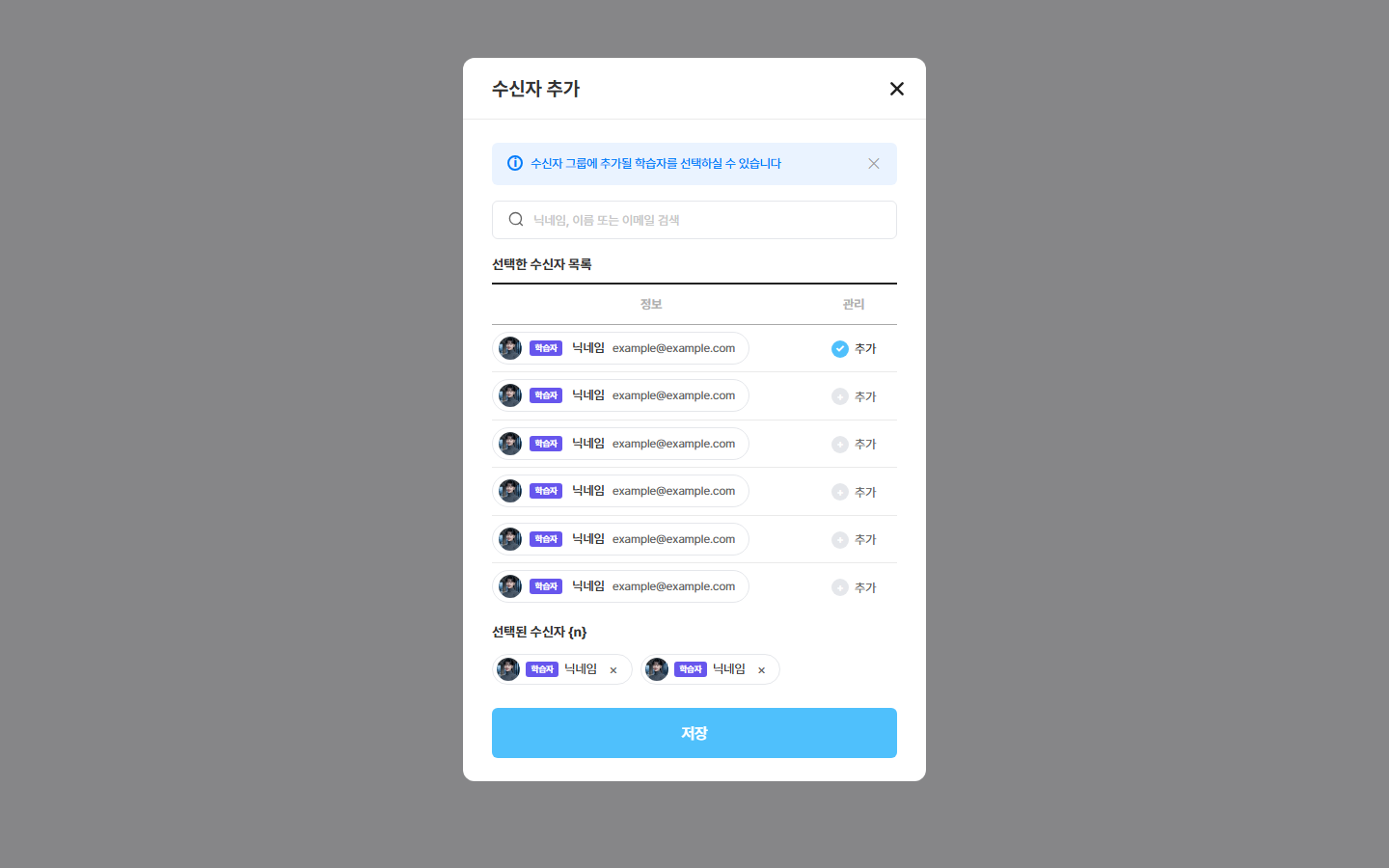1389x868 pixels.
Task: Click avatar in the sixth recipient row
Action: [510, 586]
